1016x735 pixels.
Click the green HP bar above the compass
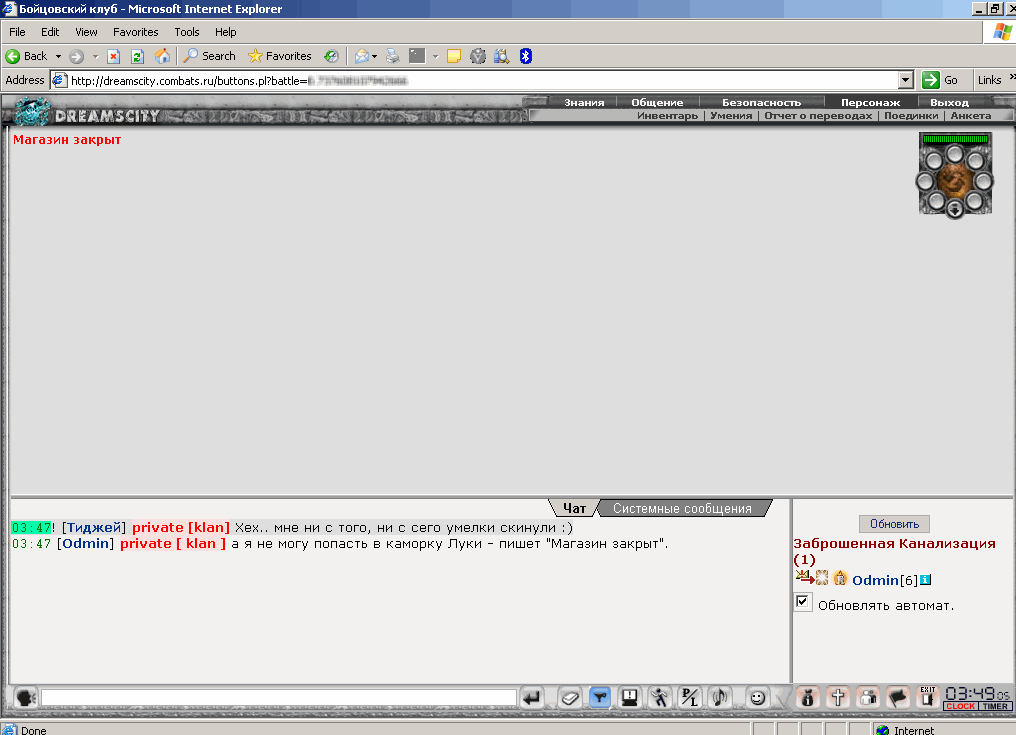pyautogui.click(x=955, y=139)
